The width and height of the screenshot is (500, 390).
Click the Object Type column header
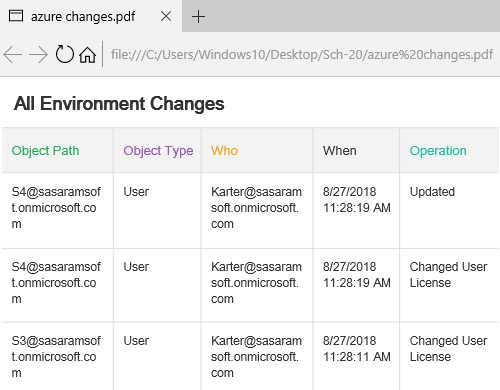click(x=158, y=151)
